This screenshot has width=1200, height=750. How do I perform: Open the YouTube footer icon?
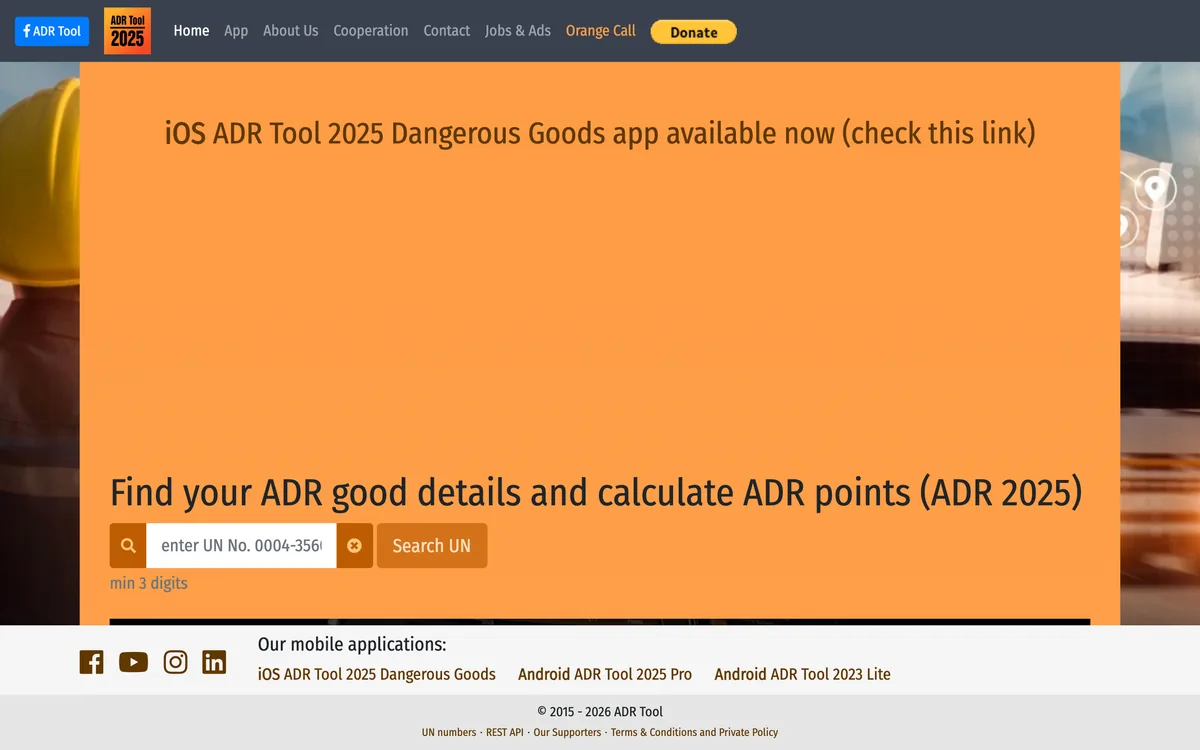tap(133, 662)
